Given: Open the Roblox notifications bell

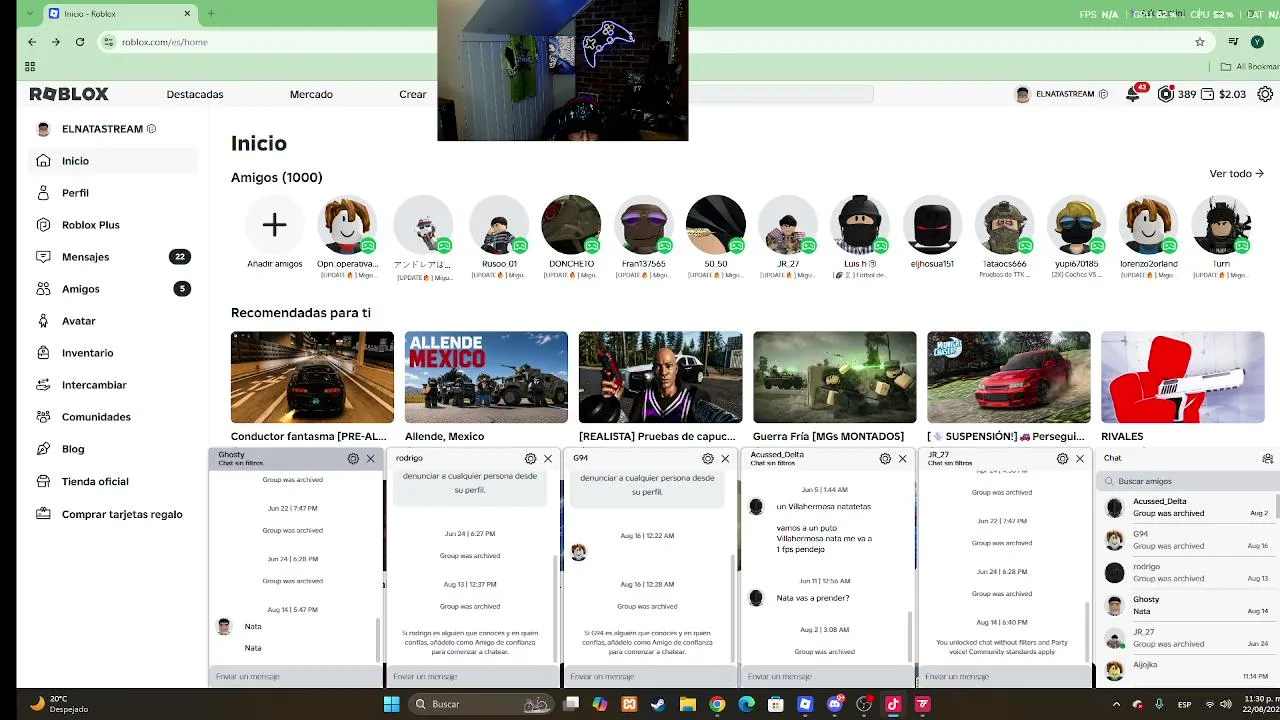Looking at the screenshot, I should click(1132, 94).
